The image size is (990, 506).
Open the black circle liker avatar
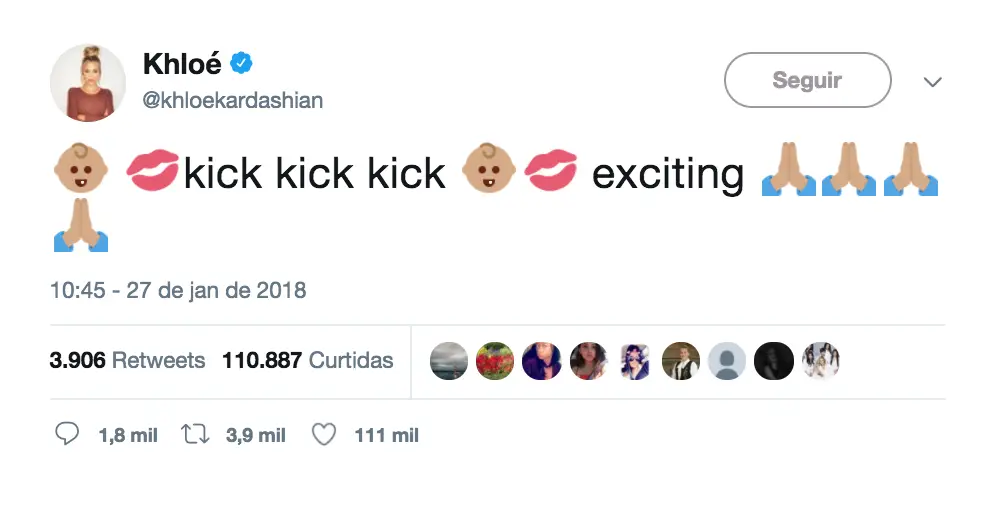(774, 361)
